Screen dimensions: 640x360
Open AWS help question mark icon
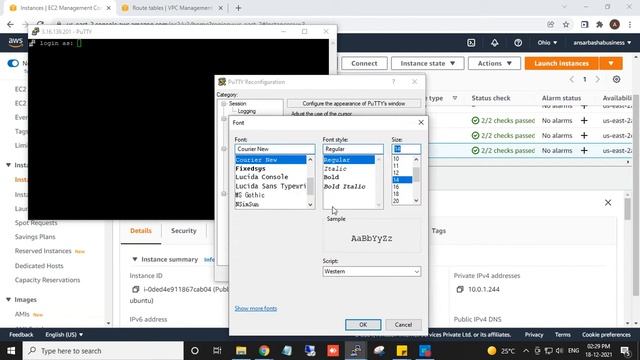pos(518,42)
